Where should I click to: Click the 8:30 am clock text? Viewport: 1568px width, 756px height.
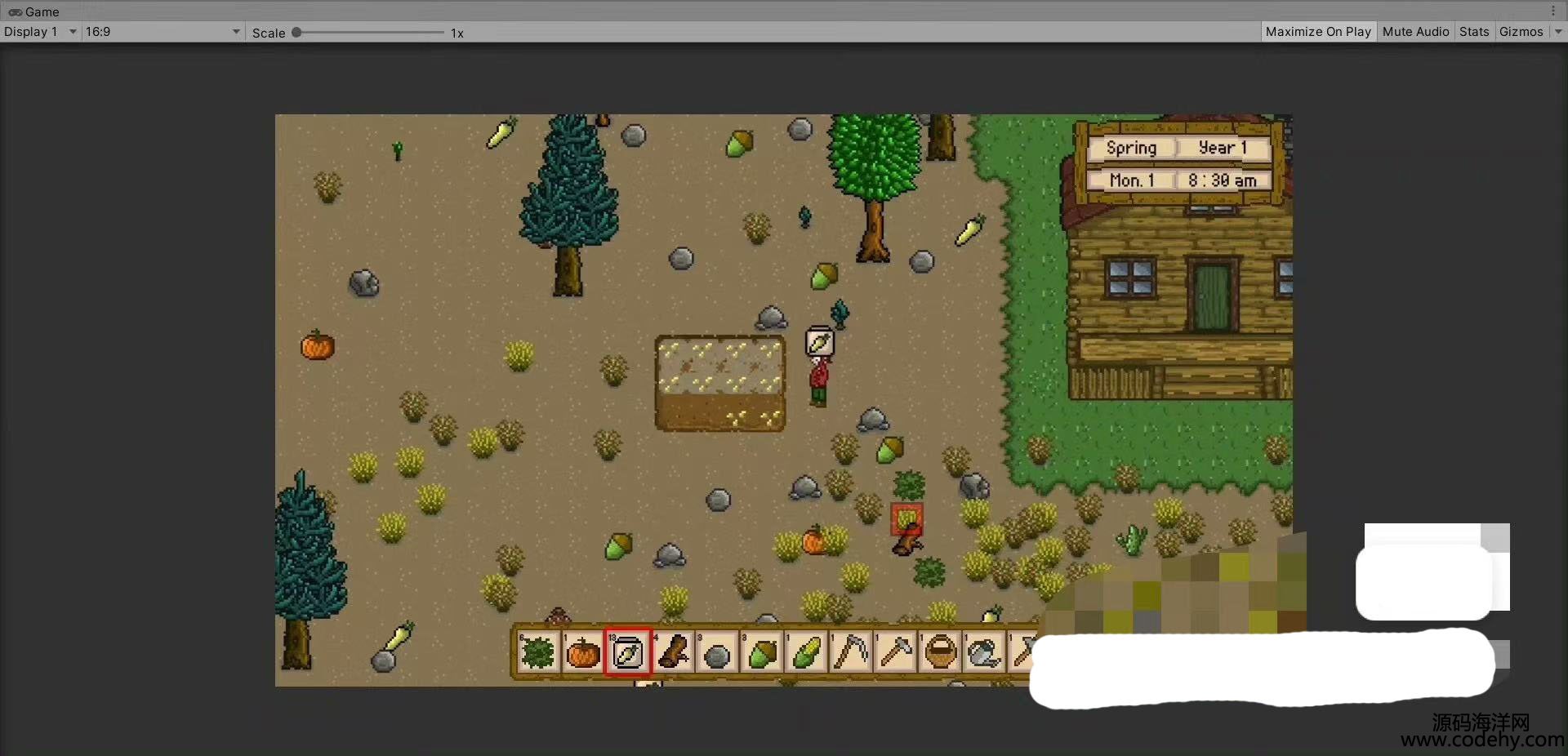coord(1222,180)
